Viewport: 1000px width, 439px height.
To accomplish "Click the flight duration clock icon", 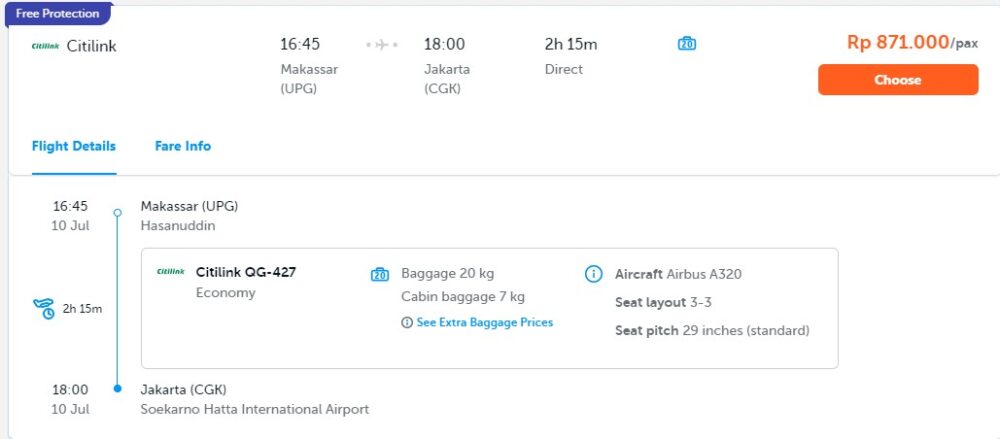I will click(44, 309).
